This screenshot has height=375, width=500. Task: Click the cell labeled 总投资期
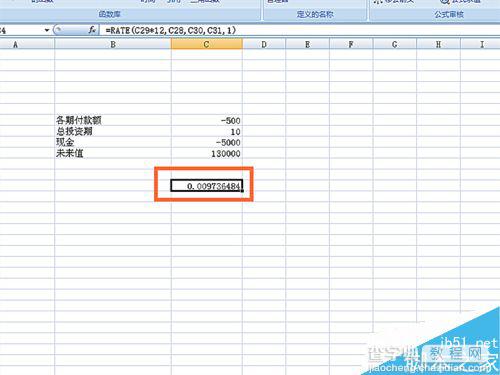pyautogui.click(x=113, y=131)
